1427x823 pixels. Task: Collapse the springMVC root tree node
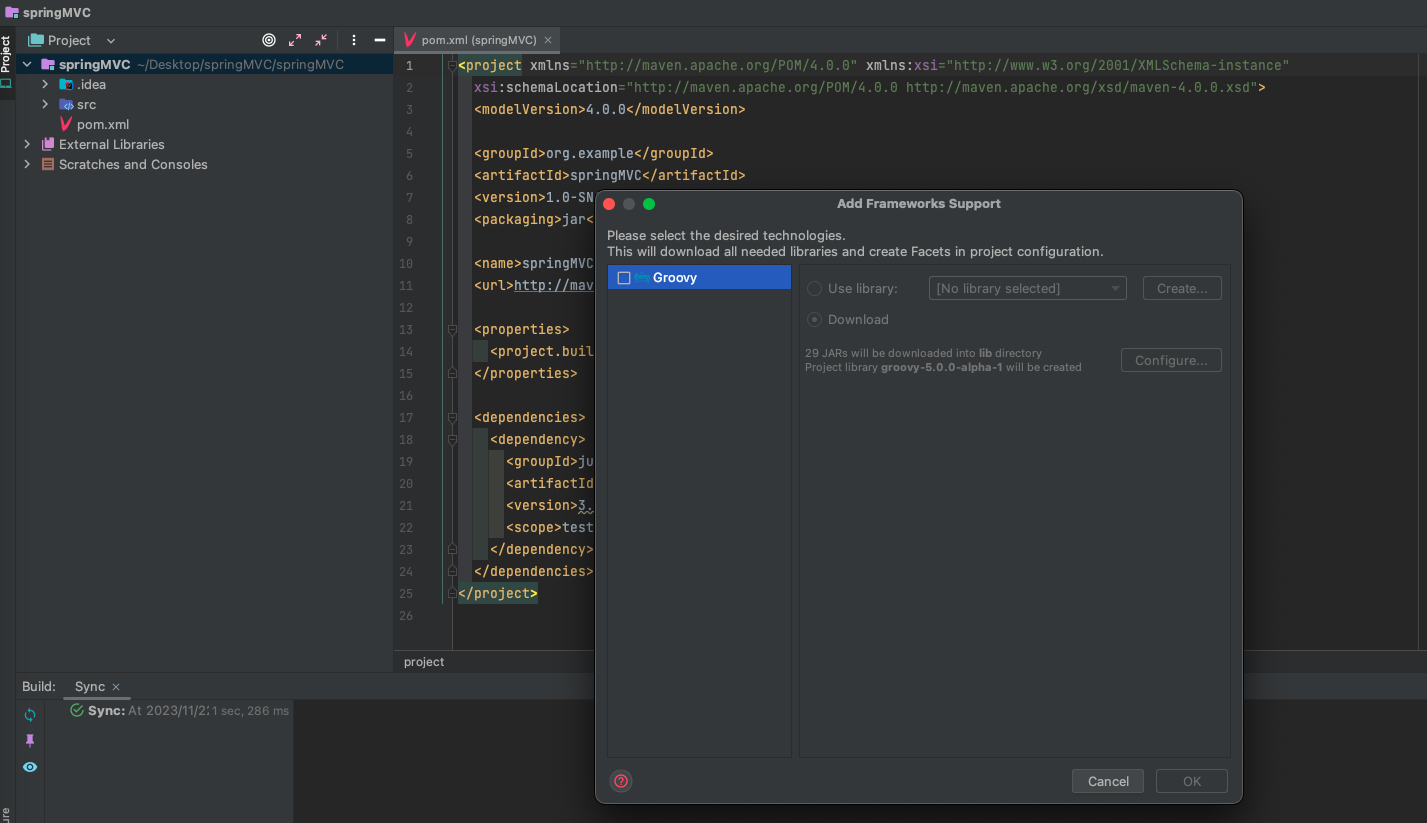coord(27,64)
